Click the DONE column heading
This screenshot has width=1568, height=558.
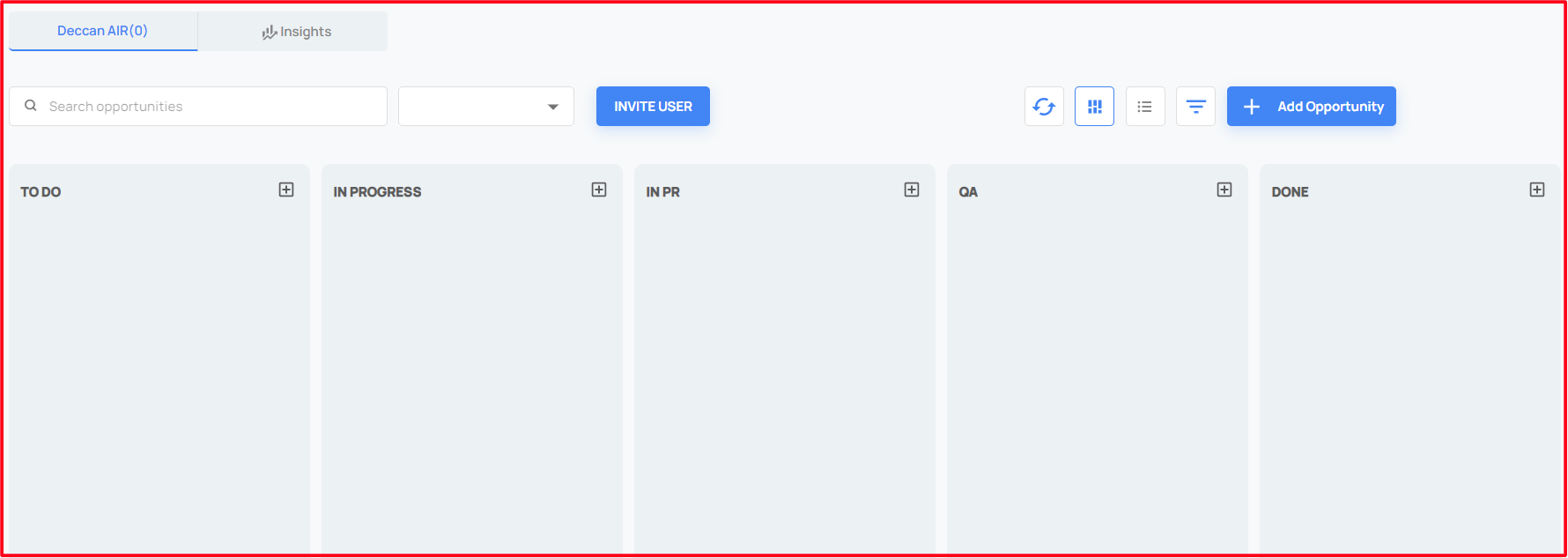pyautogui.click(x=1290, y=192)
